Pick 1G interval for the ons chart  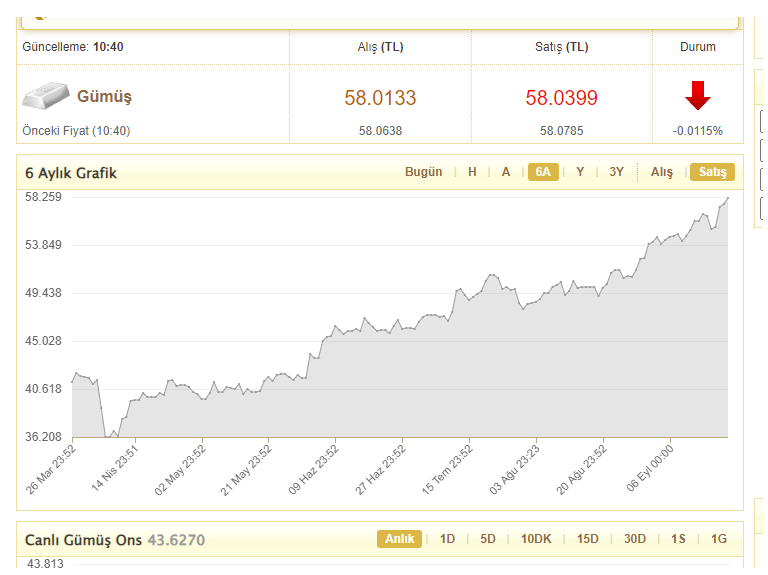[x=718, y=539]
